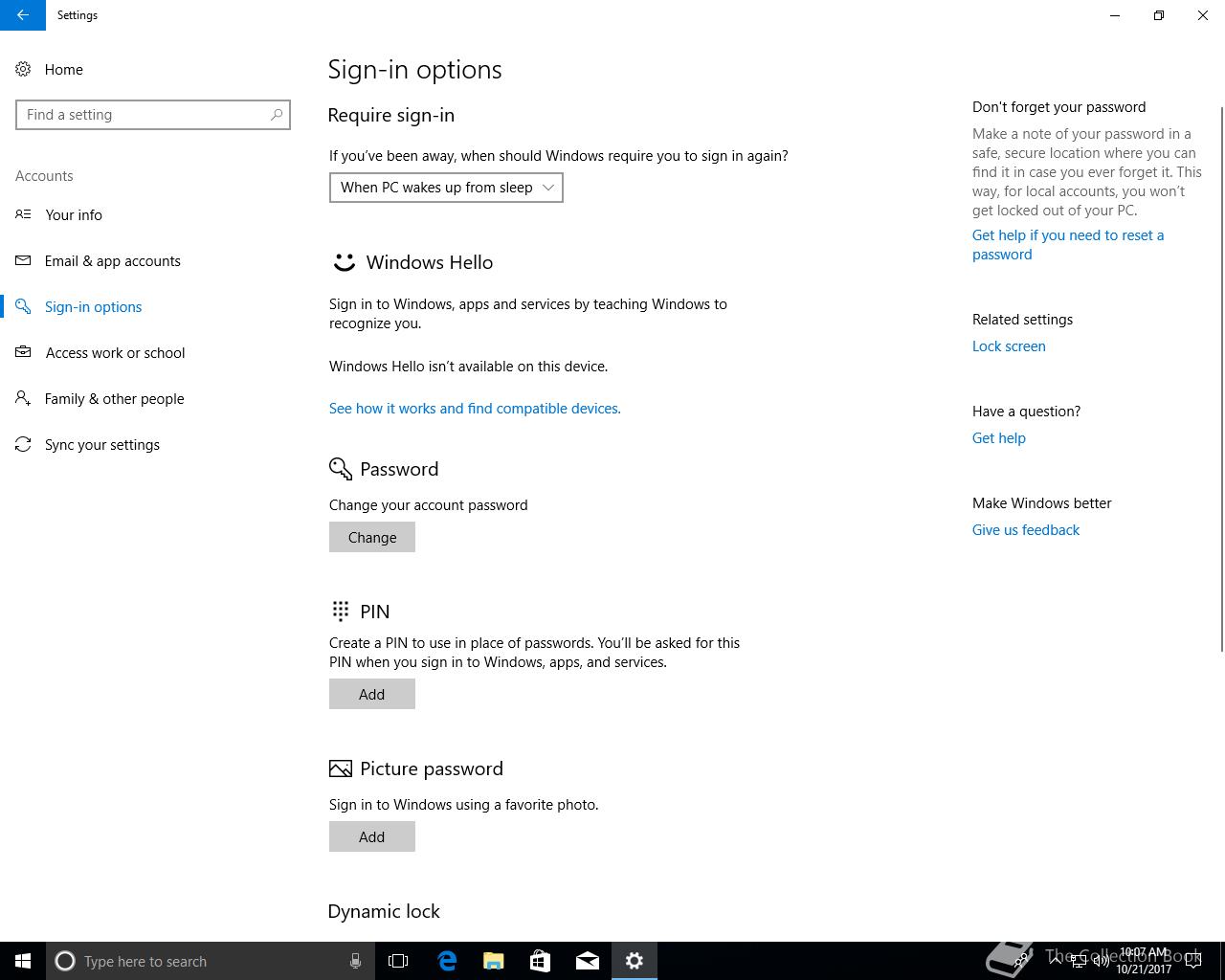1225x980 pixels.
Task: Open the Home settings page
Action: point(63,69)
